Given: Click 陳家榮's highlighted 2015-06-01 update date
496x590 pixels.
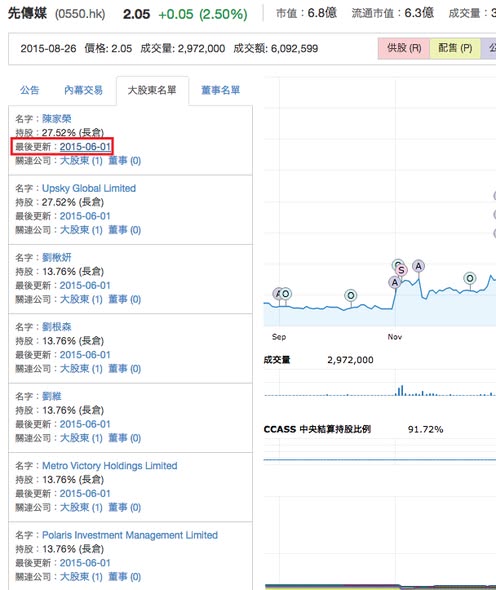Looking at the screenshot, I should point(85,147).
